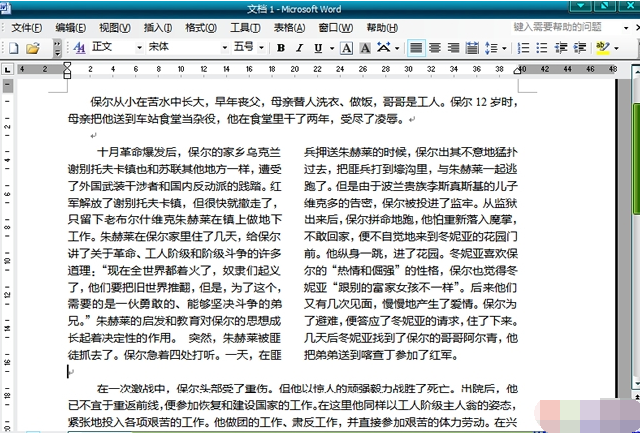
Task: Toggle bold formatting
Action: pyautogui.click(x=281, y=47)
